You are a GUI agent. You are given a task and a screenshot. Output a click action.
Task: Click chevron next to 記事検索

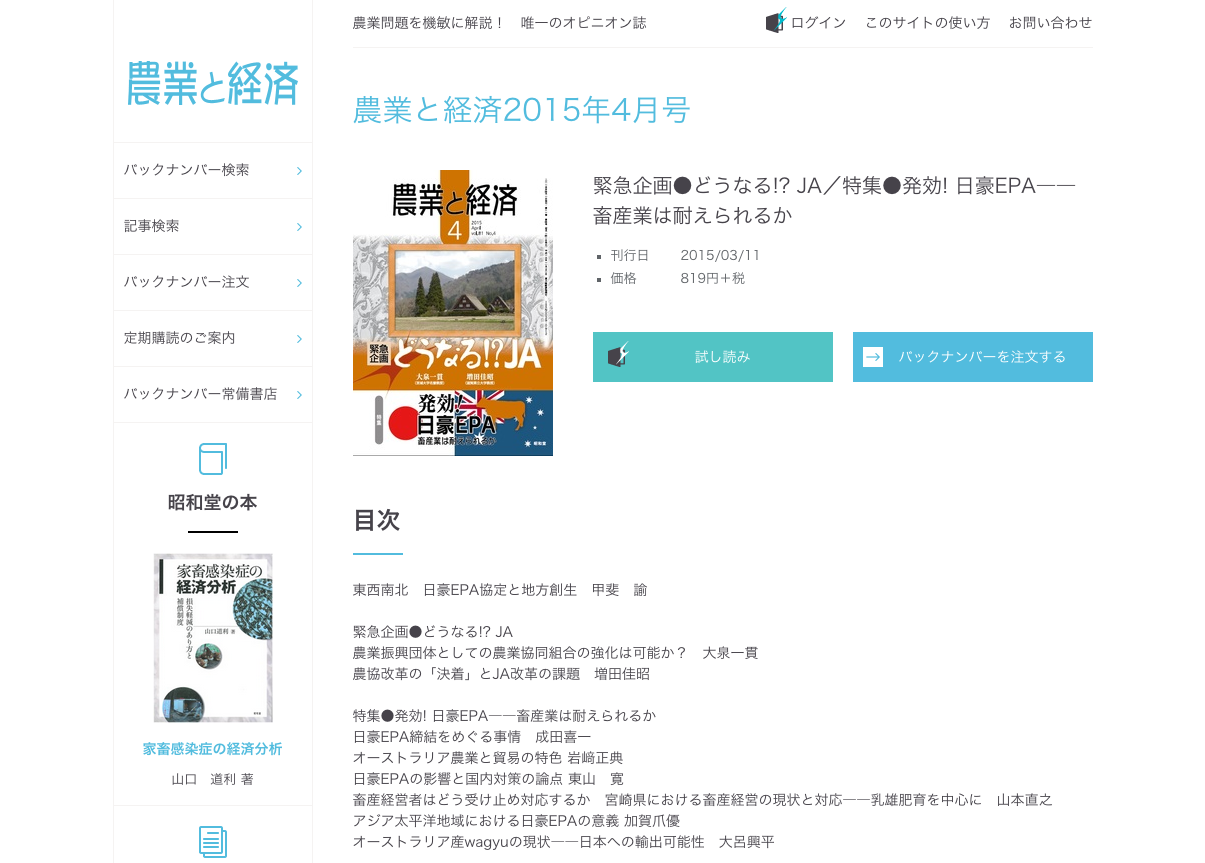pos(299,227)
